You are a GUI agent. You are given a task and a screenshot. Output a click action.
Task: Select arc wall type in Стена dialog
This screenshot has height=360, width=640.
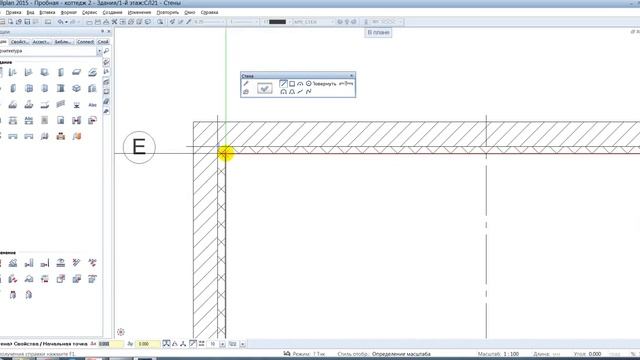click(300, 84)
